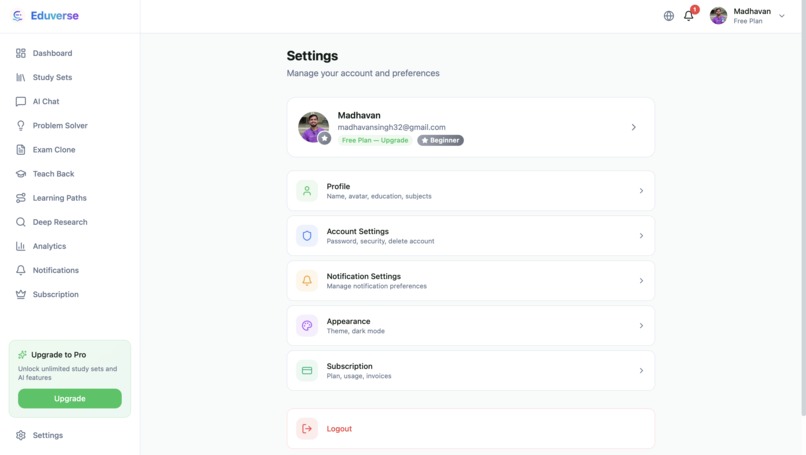The width and height of the screenshot is (806, 455).
Task: Click the green Profile person icon
Action: (307, 191)
